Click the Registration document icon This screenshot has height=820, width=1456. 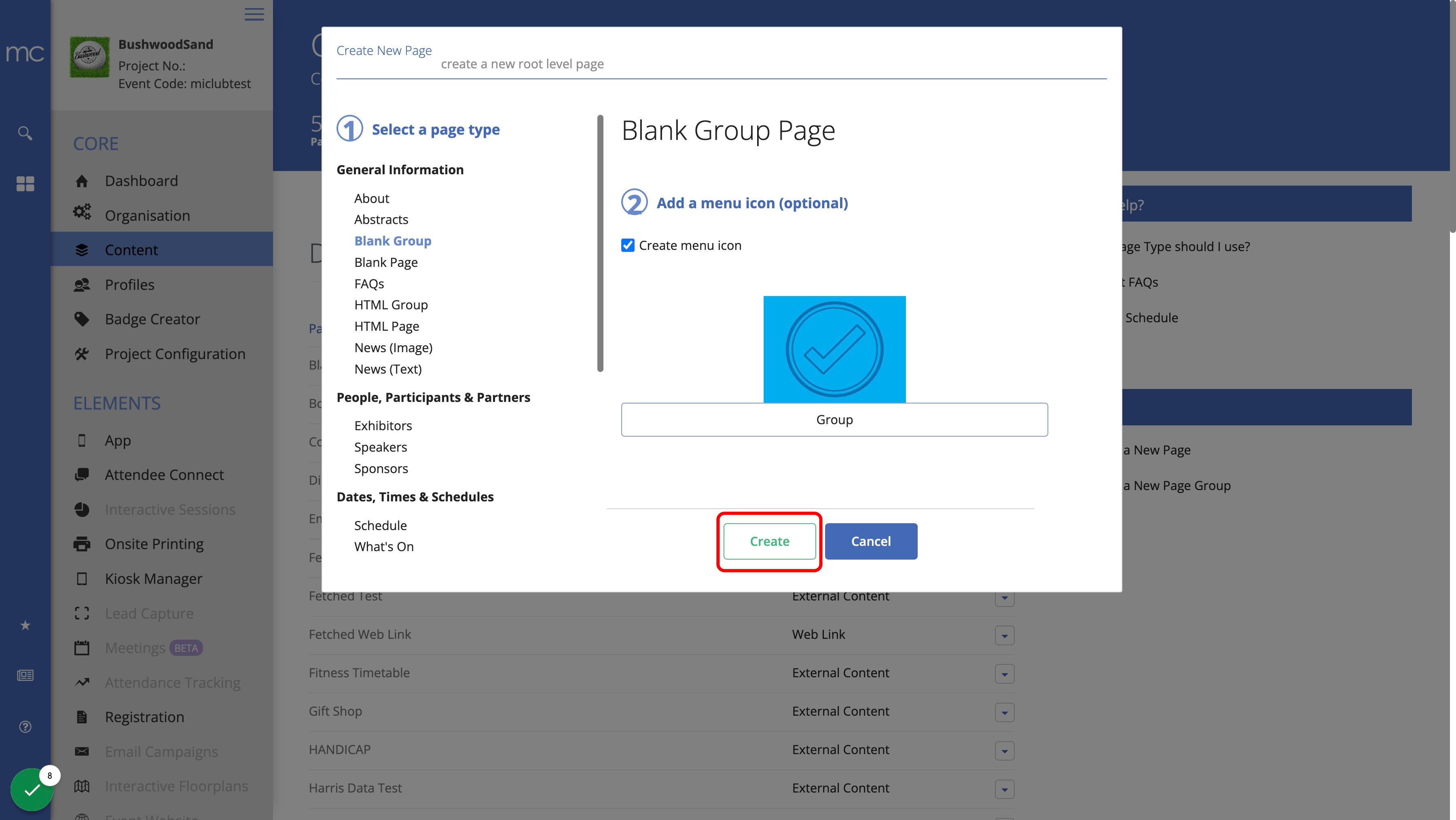82,717
